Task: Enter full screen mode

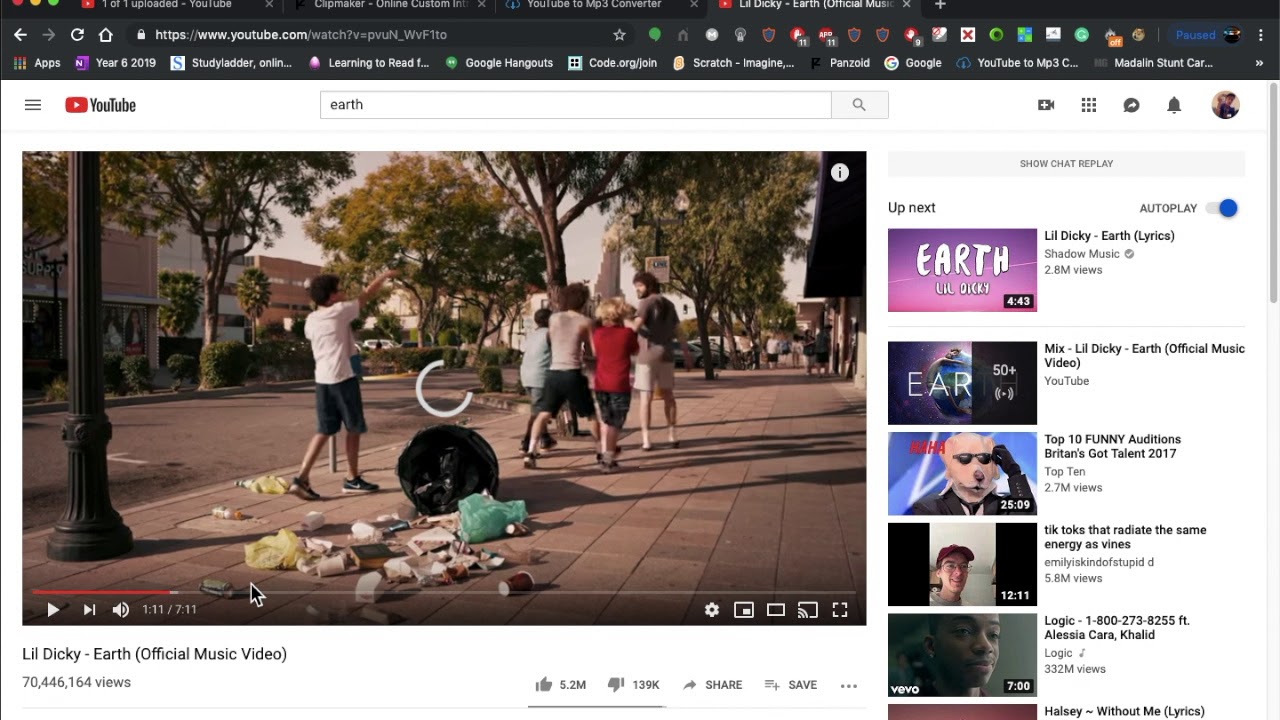Action: [x=840, y=609]
